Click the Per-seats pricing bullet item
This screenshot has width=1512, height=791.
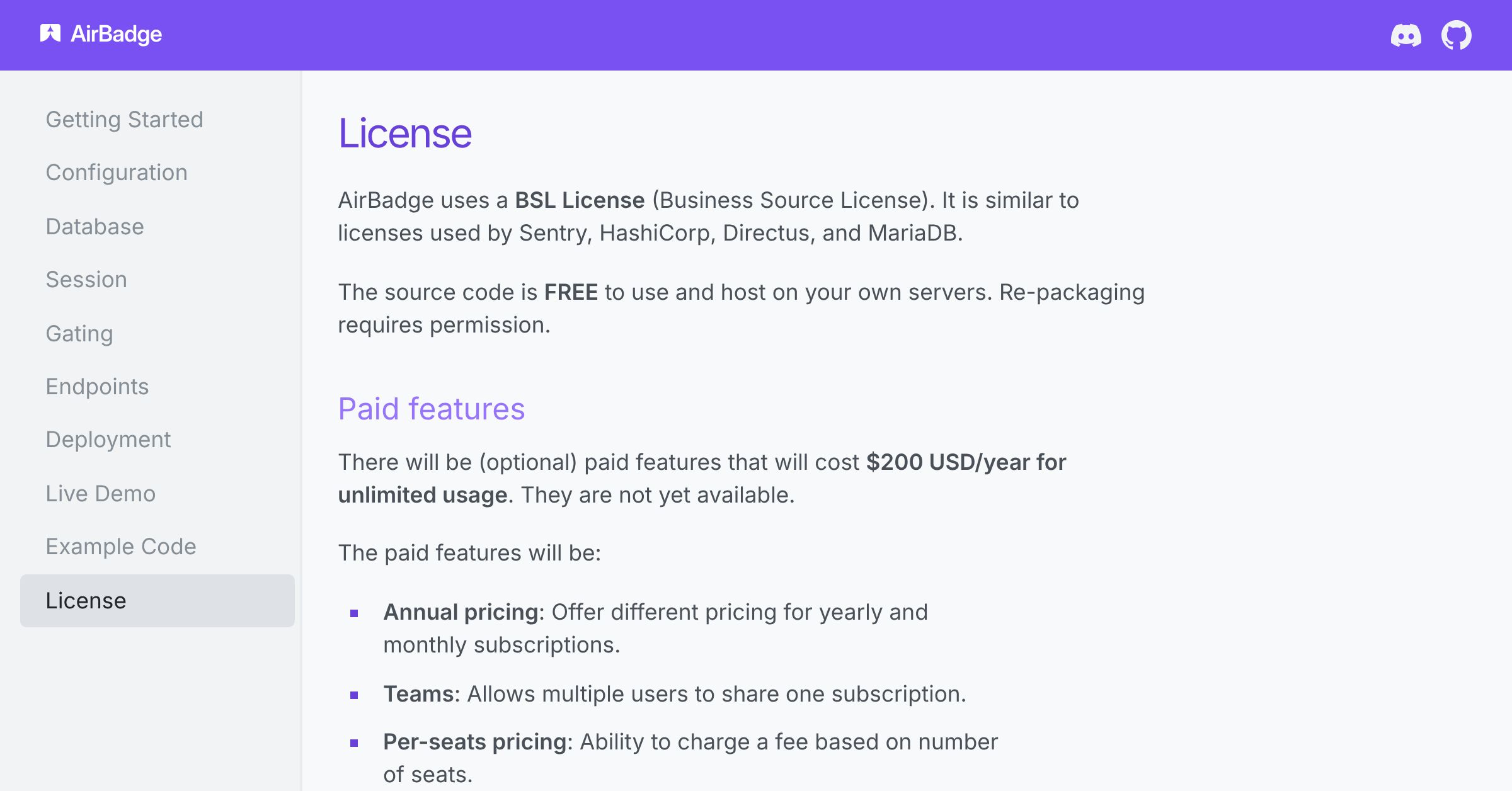690,758
